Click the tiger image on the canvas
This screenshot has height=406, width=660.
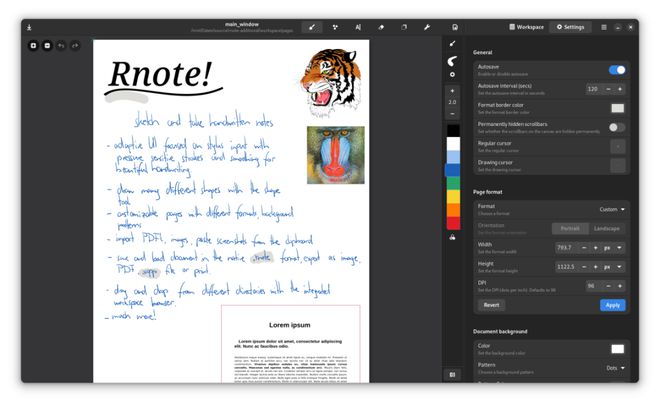coord(331,82)
